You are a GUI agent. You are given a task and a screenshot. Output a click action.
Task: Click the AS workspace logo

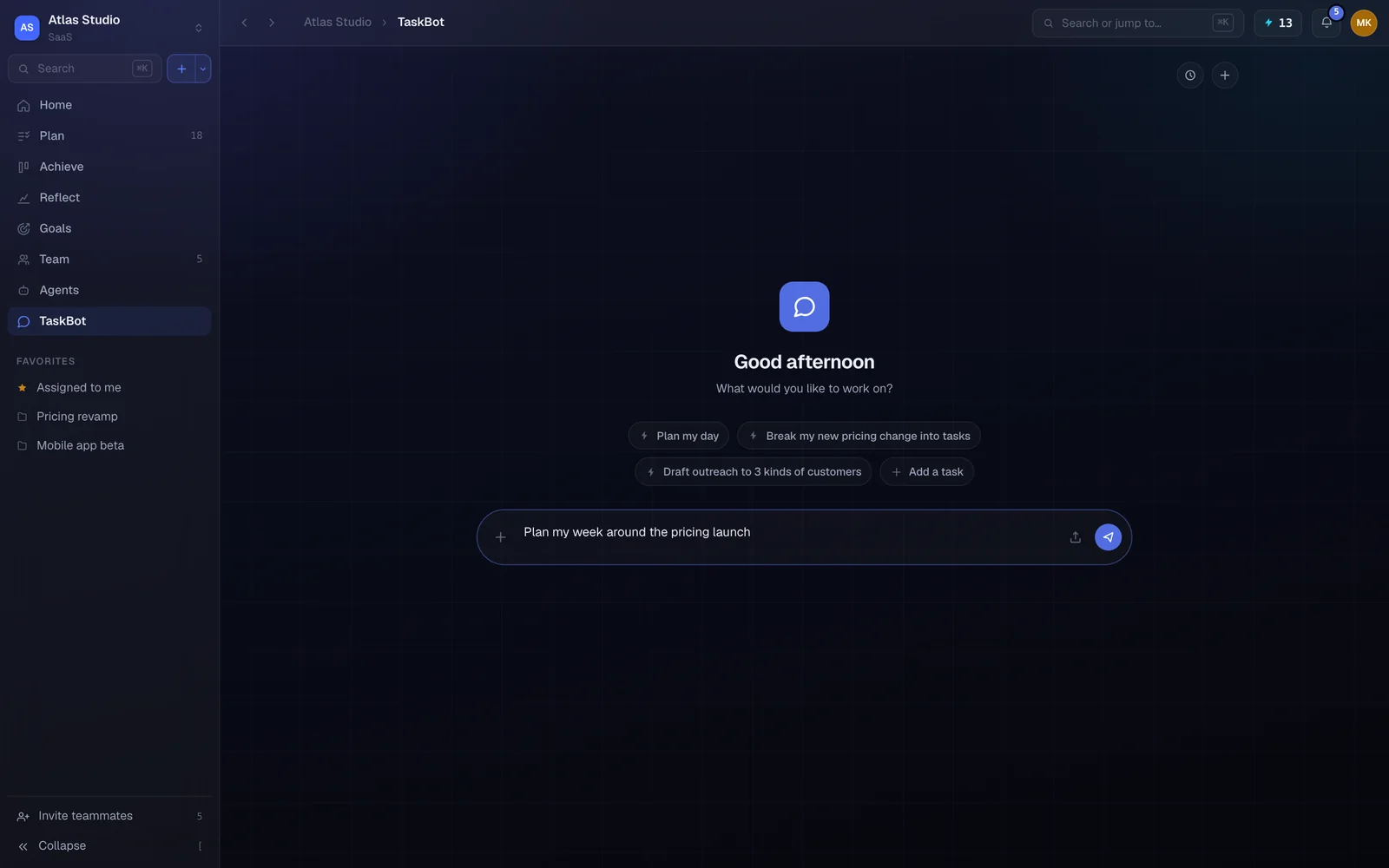27,28
